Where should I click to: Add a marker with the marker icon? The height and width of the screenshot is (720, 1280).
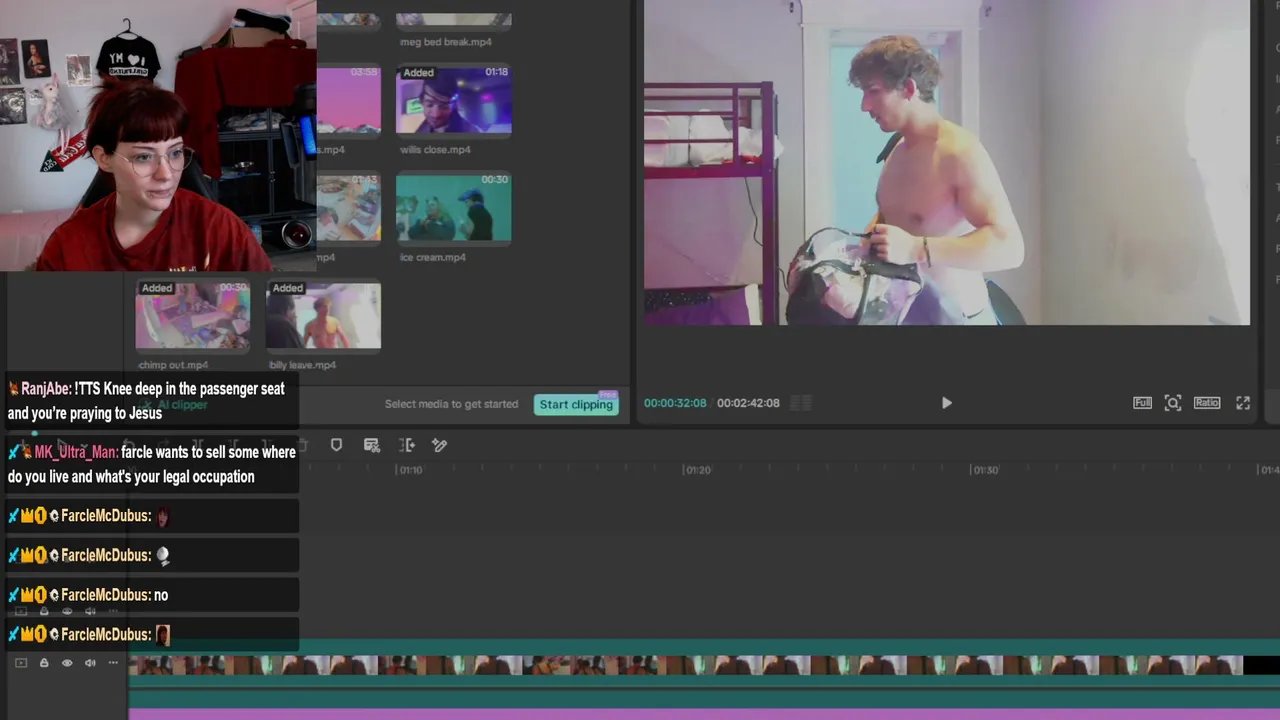(336, 445)
